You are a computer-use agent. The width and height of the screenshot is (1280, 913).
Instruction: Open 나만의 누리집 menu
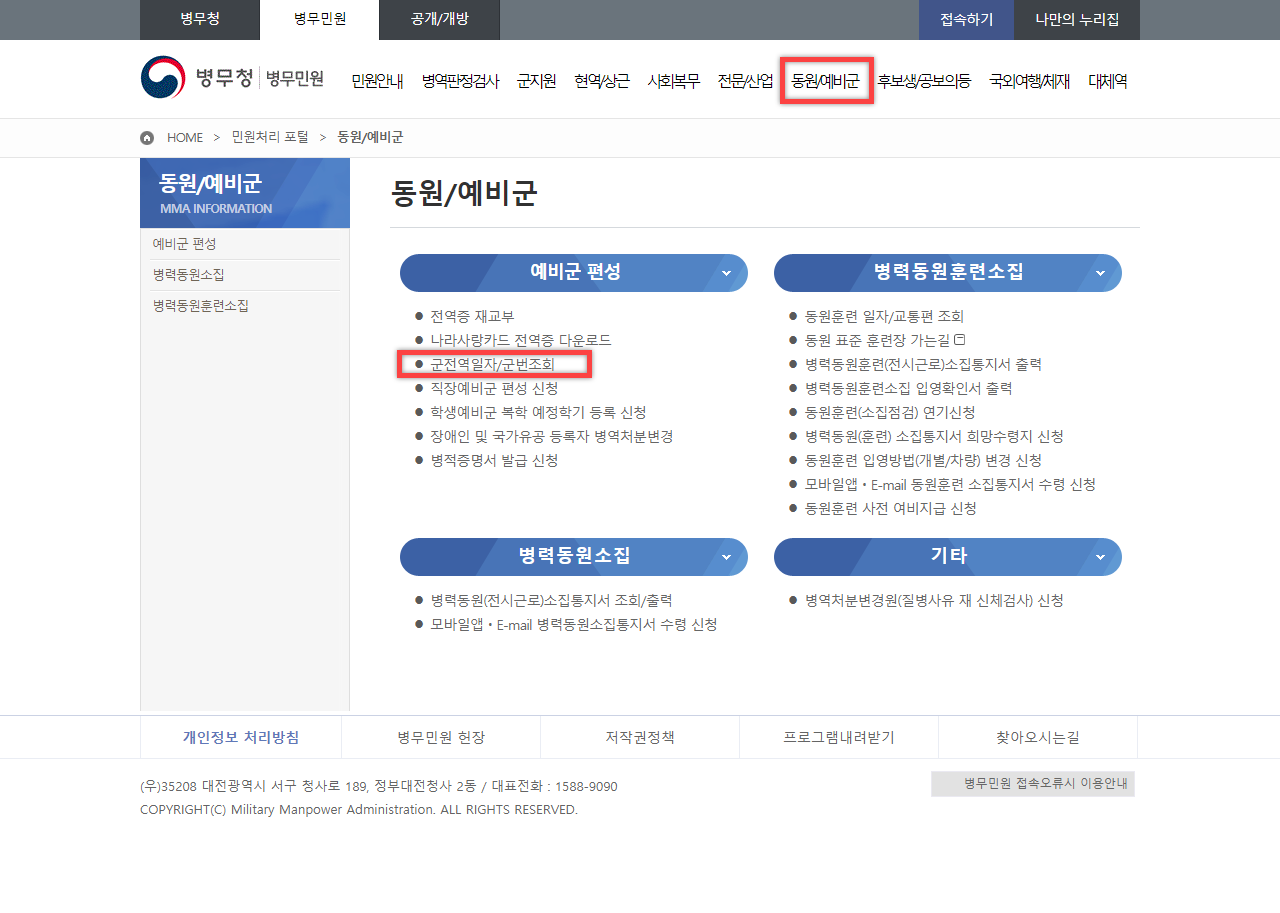click(1077, 20)
